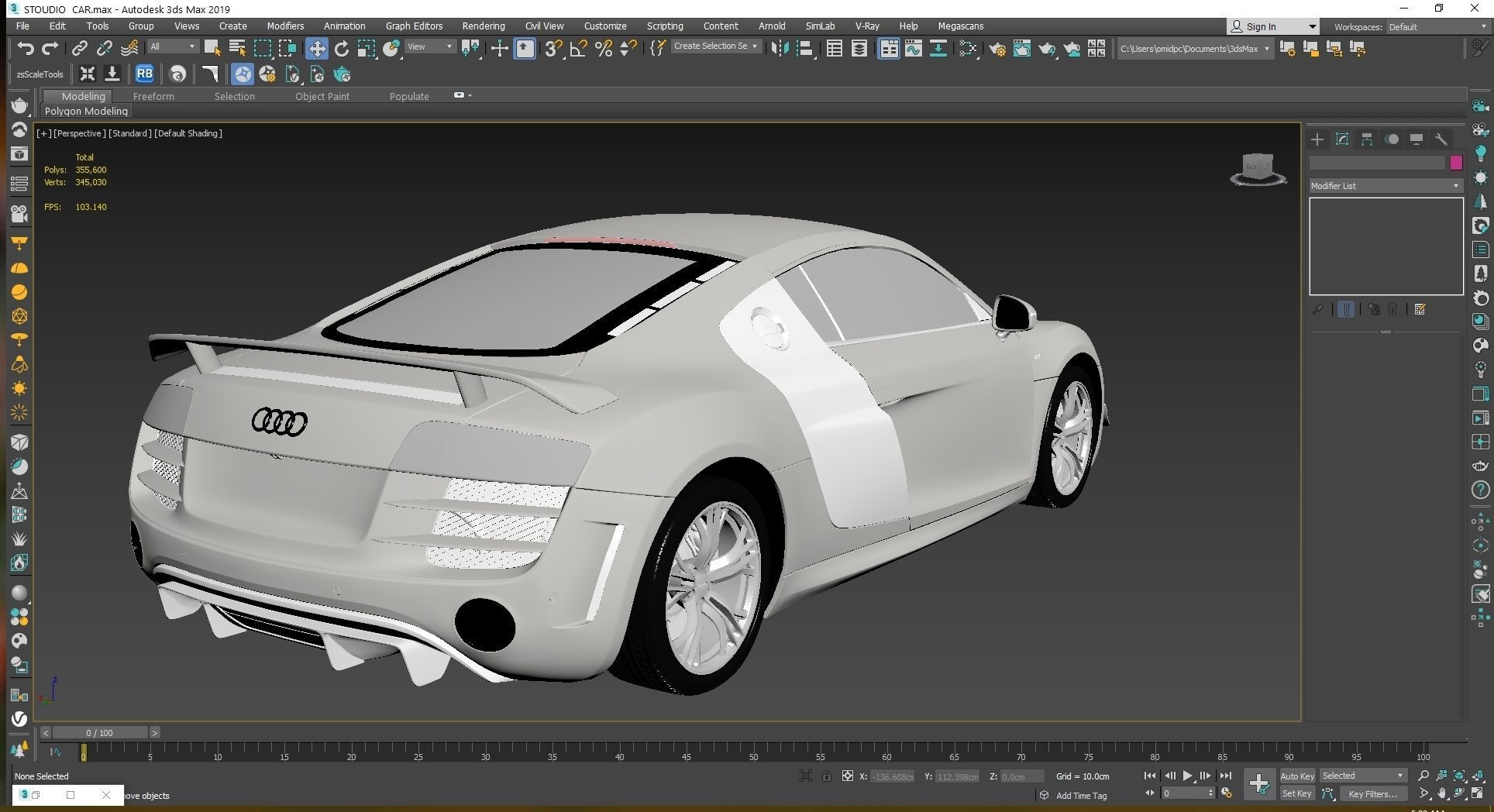Click the Remove modifier trash icon
Viewport: 1494px width, 812px height.
[x=1392, y=309]
